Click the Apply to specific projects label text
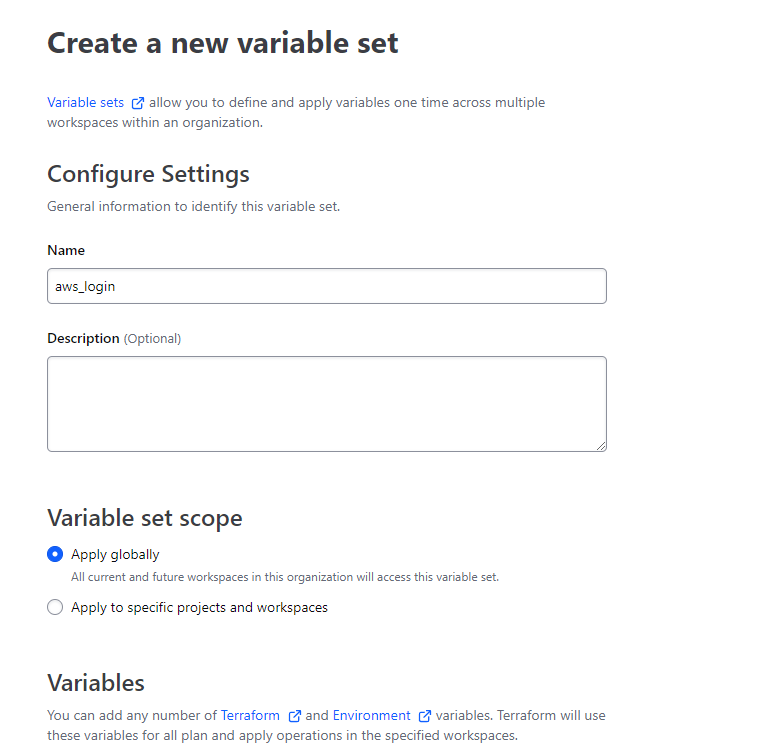Image resolution: width=780 pixels, height=746 pixels. point(199,608)
